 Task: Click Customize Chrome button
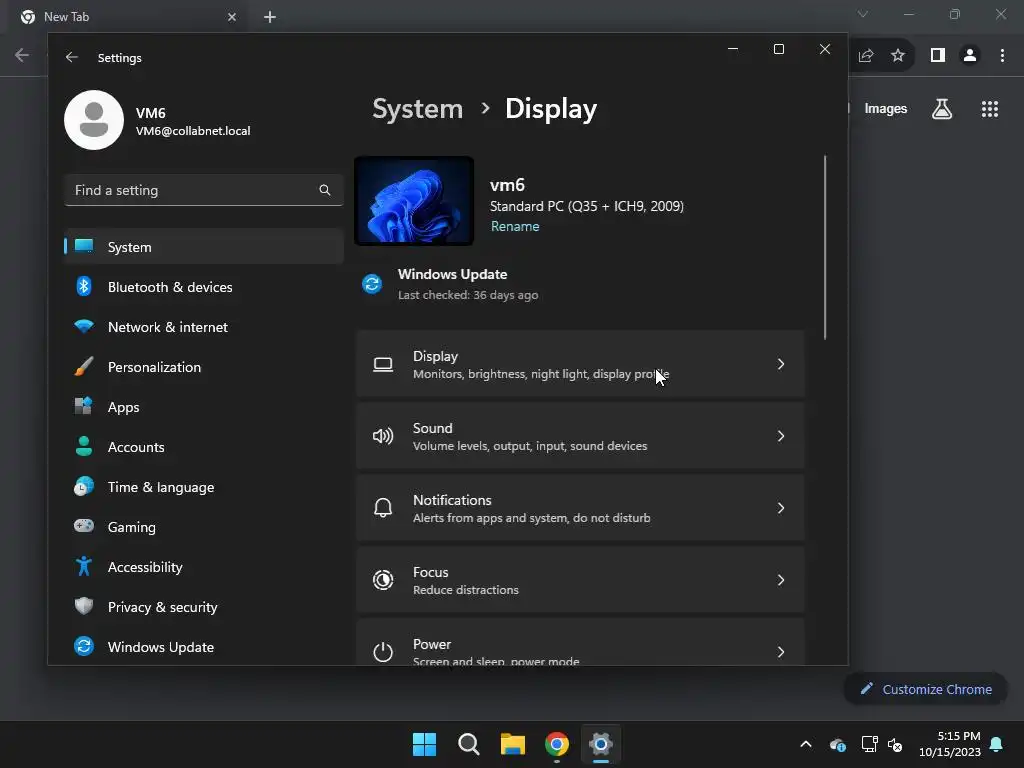click(x=926, y=689)
